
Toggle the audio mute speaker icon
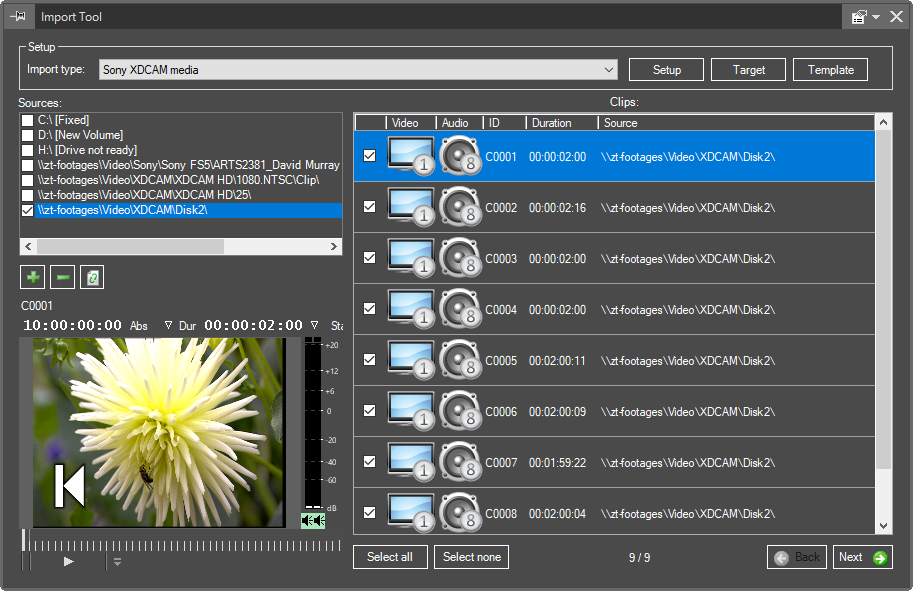click(x=313, y=521)
